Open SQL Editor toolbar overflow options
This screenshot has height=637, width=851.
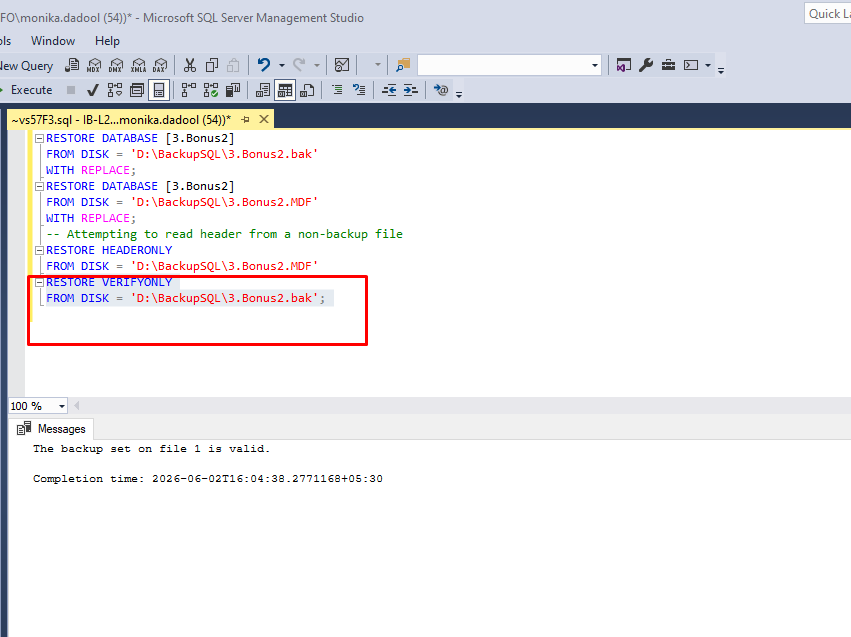point(459,94)
